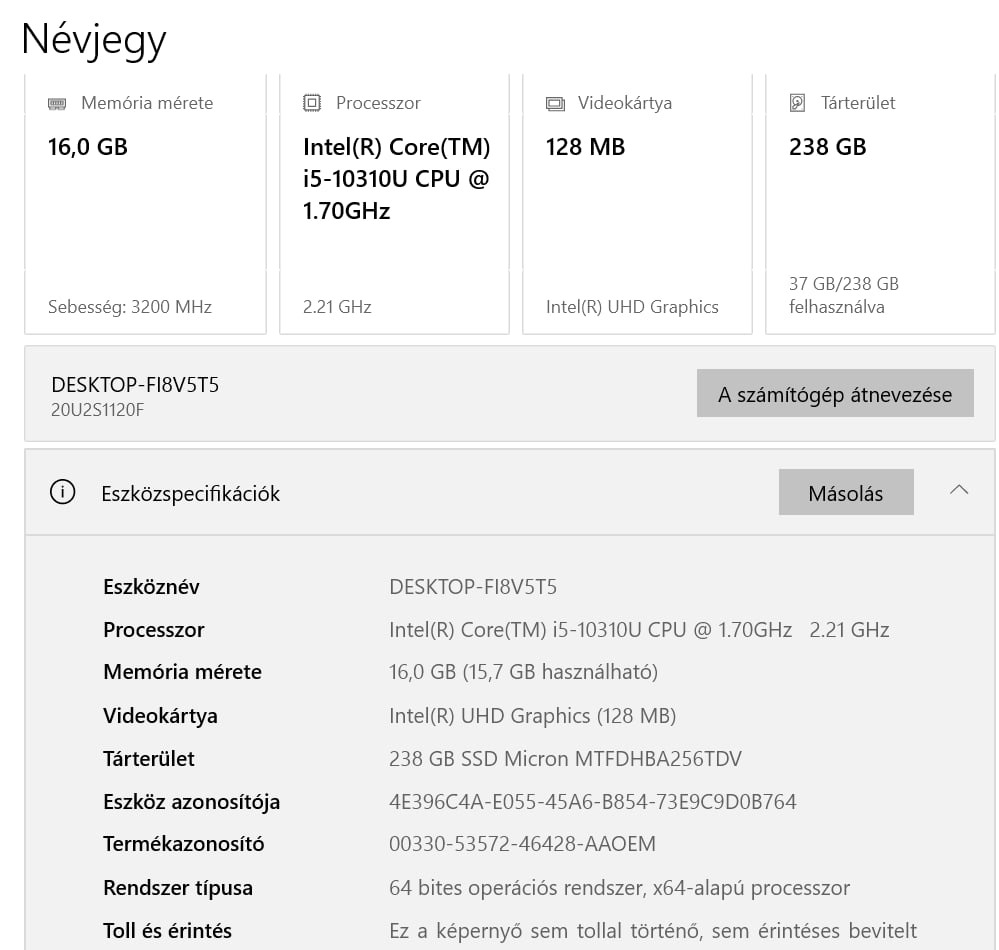The width and height of the screenshot is (999, 950).
Task: Click the Névjegy page heading
Action: coord(93,39)
